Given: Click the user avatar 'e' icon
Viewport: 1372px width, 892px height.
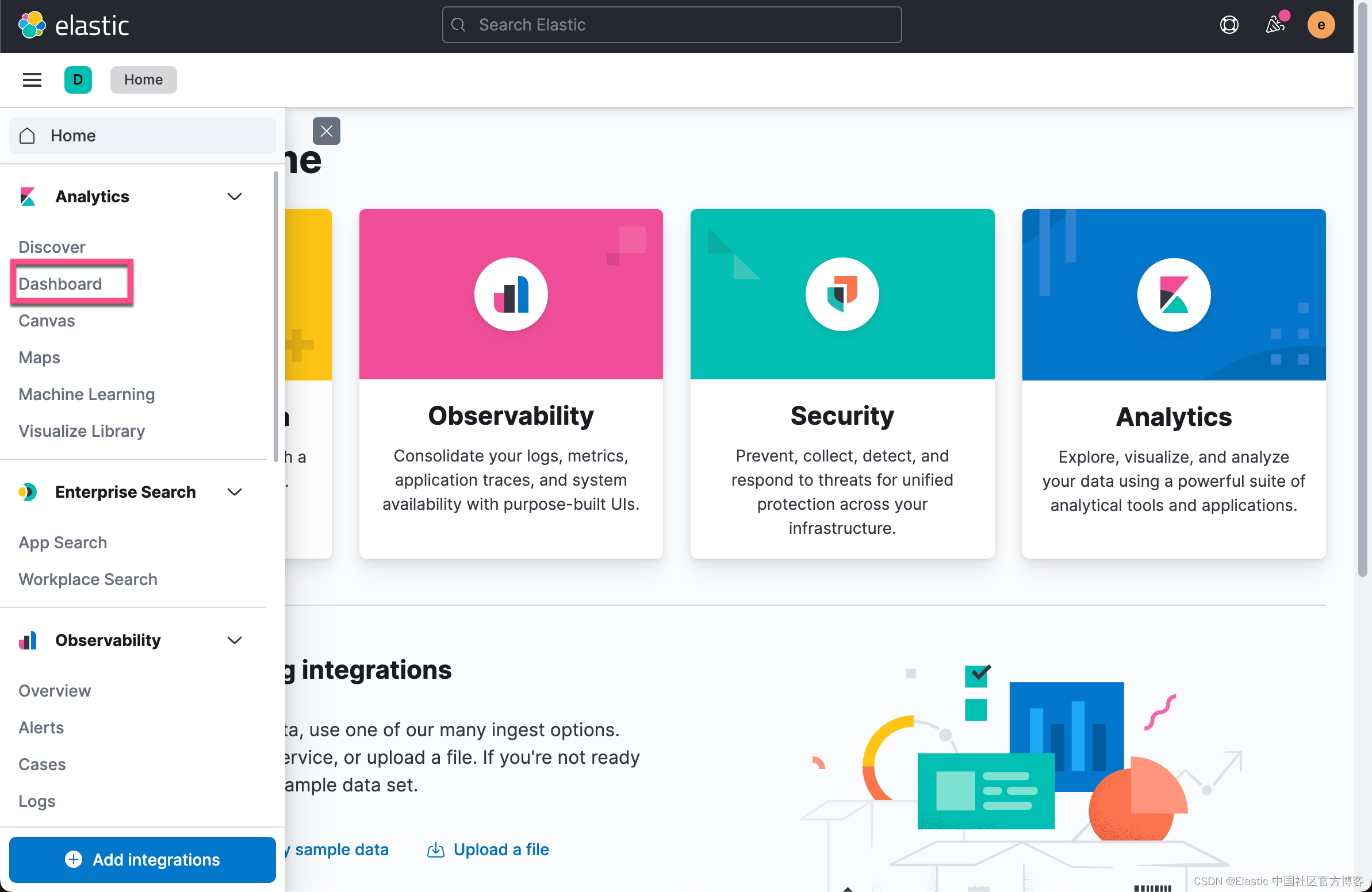Looking at the screenshot, I should [1320, 25].
